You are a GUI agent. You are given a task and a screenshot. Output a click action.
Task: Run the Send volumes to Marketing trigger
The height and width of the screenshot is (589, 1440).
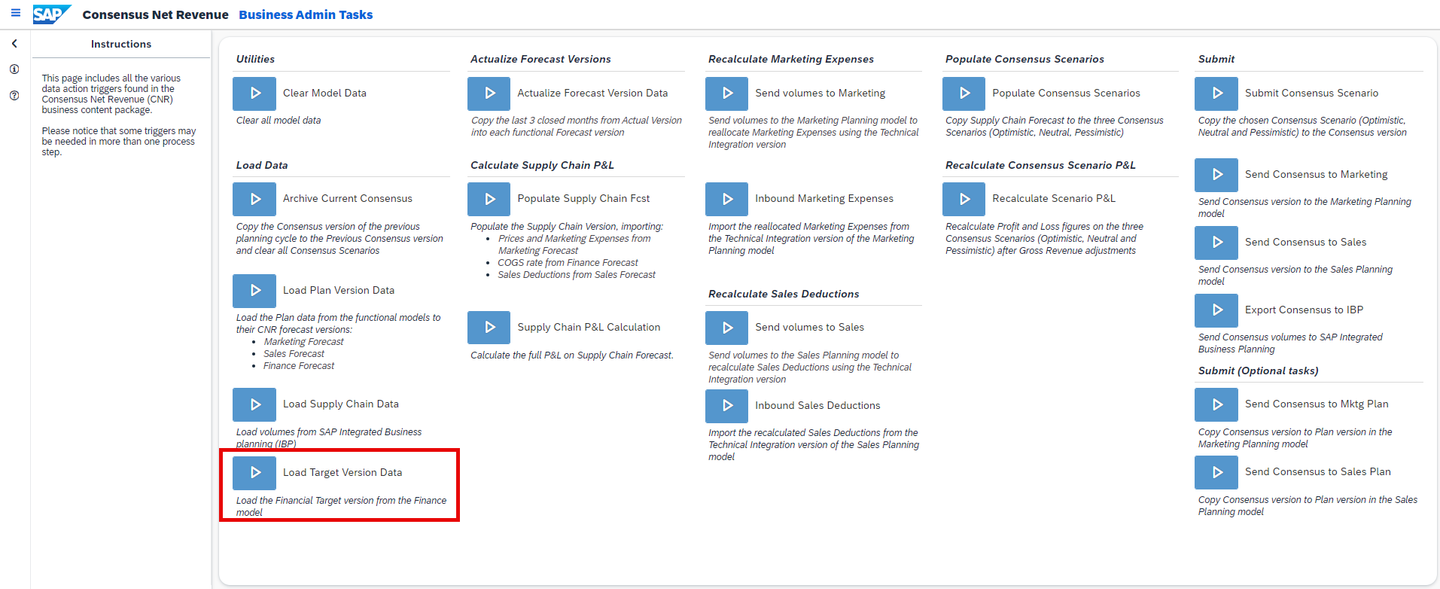tap(726, 93)
